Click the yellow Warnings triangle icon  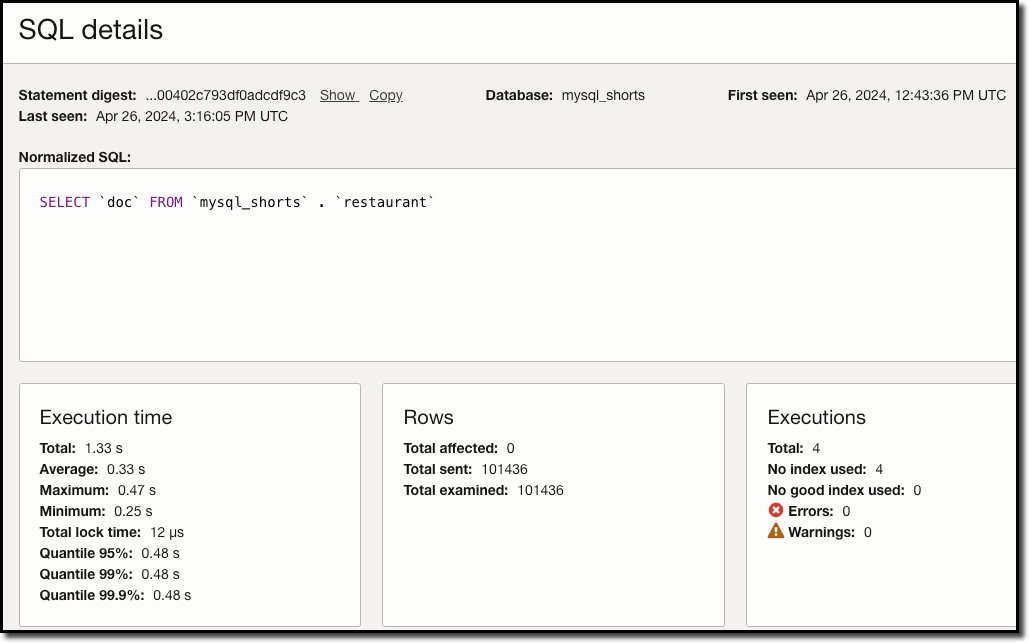click(775, 531)
